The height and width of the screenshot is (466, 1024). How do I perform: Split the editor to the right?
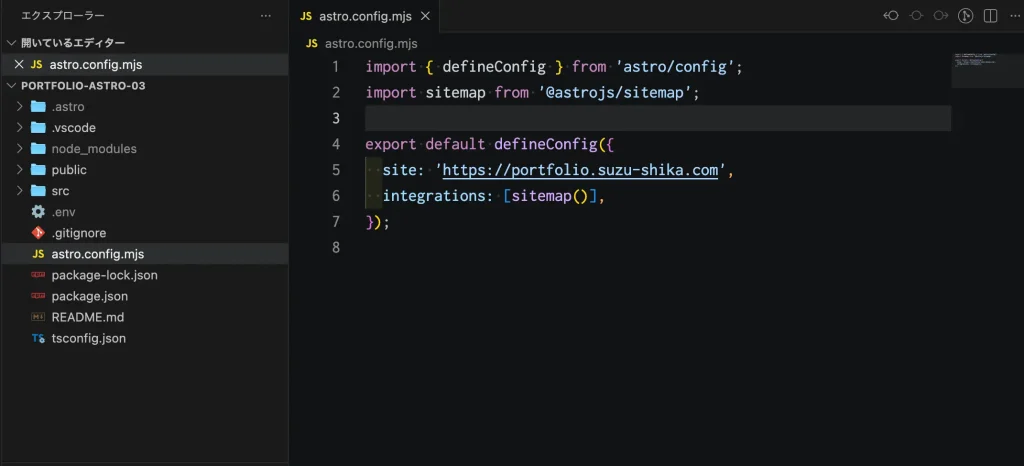pos(991,16)
